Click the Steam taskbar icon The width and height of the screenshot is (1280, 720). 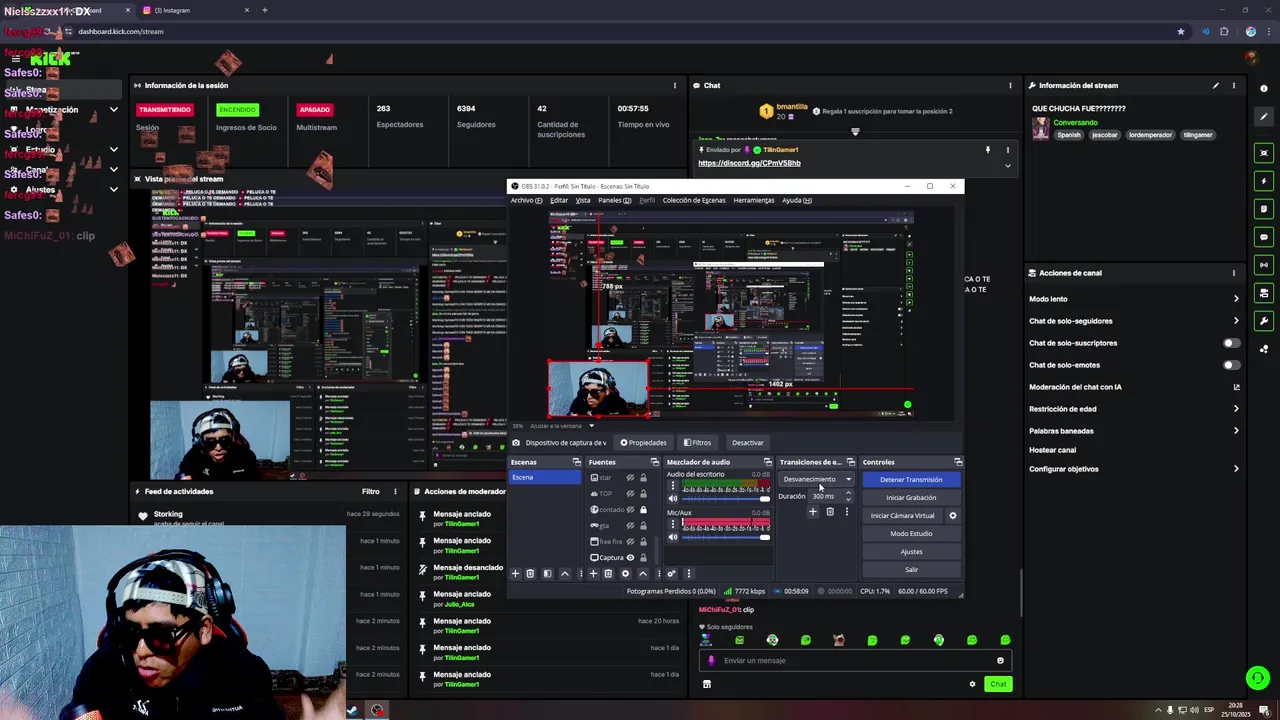coord(353,710)
